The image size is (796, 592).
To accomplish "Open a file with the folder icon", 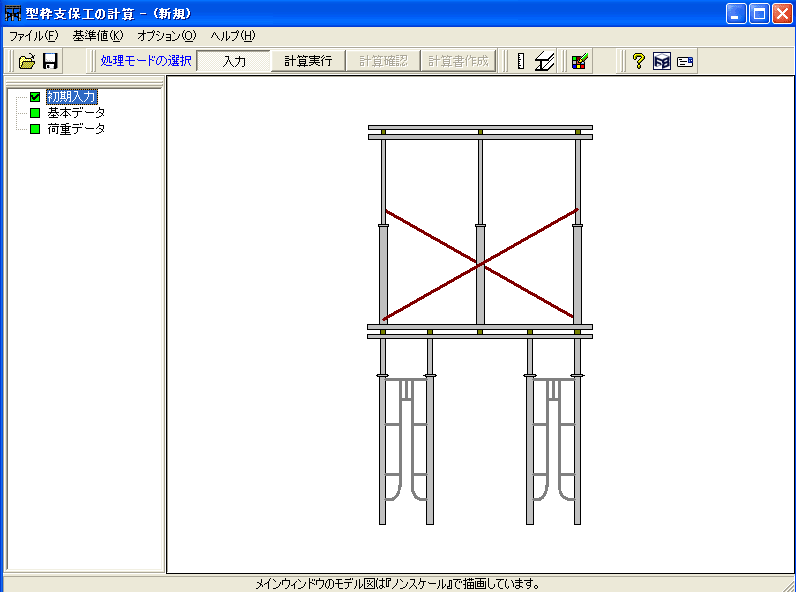I will tap(27, 61).
